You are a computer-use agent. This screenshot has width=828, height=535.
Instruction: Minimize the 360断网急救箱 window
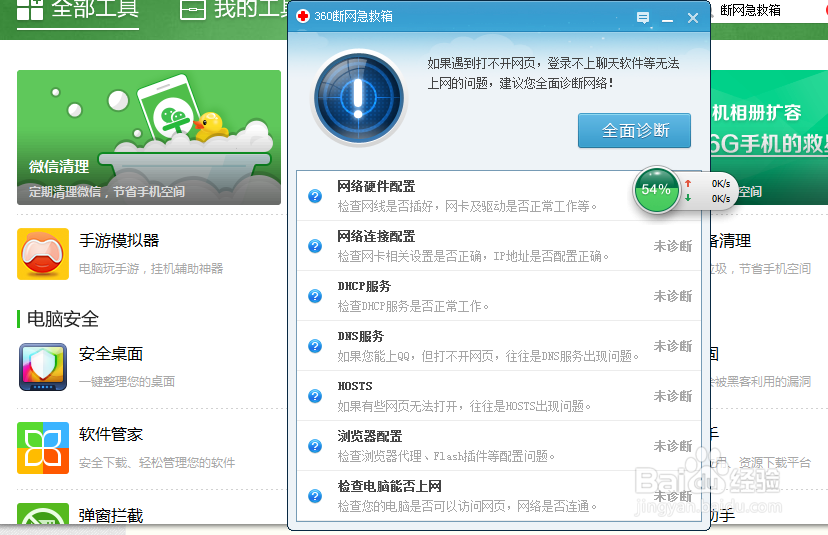pos(667,19)
